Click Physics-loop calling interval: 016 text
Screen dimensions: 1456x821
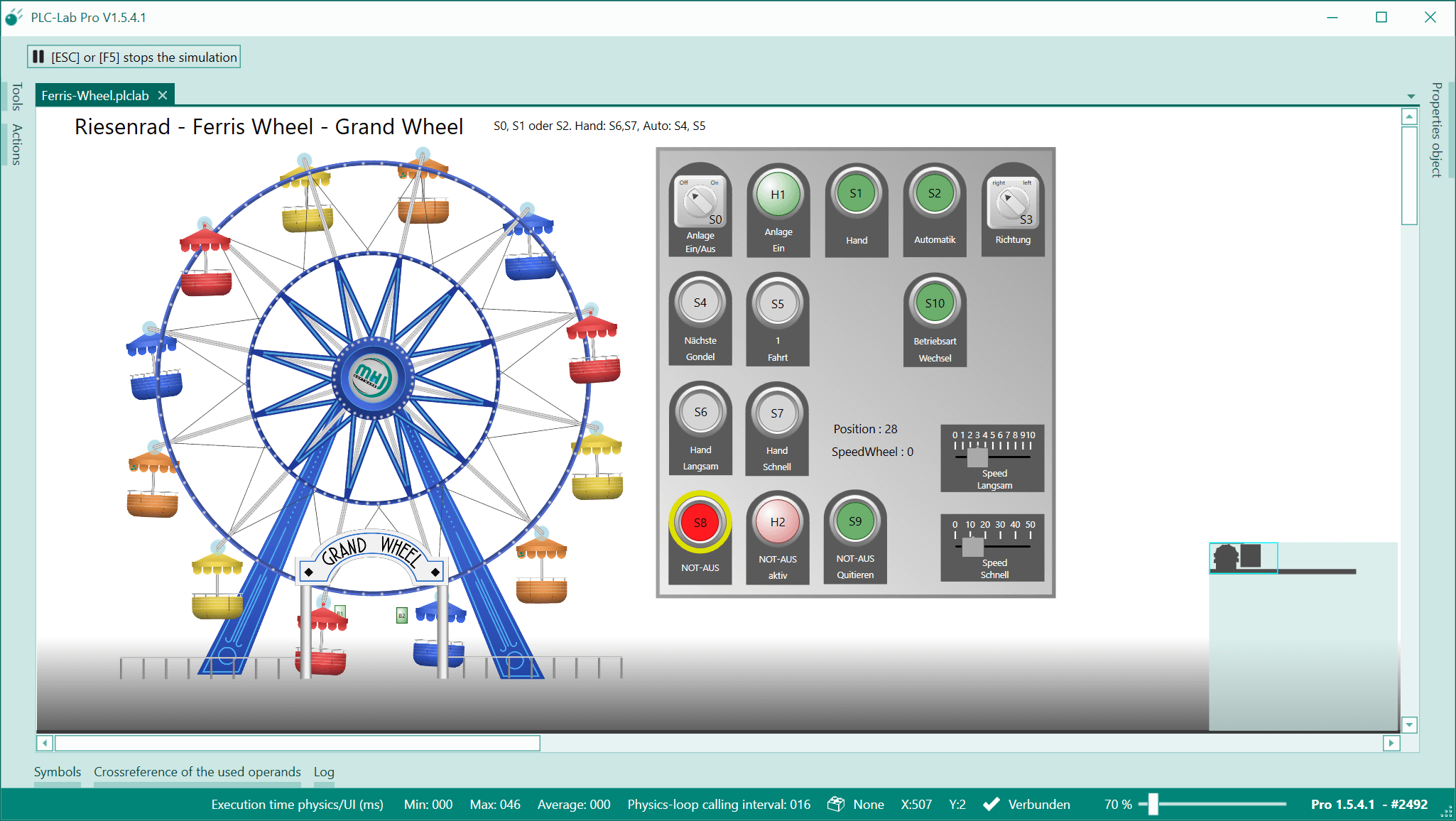719,804
